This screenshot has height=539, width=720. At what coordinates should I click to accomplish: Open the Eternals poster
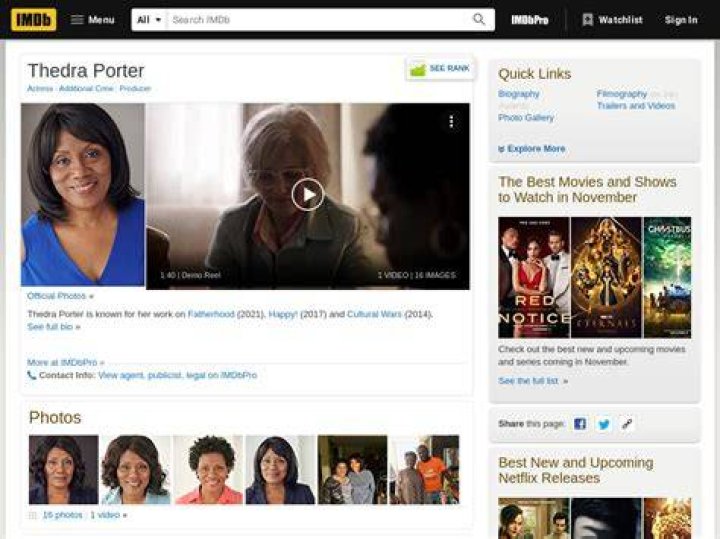coord(606,278)
